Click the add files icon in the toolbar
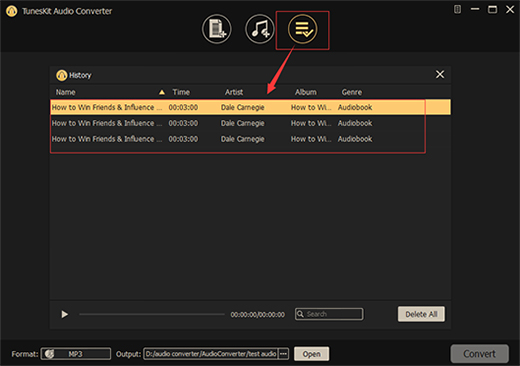520x366 pixels. tap(217, 29)
